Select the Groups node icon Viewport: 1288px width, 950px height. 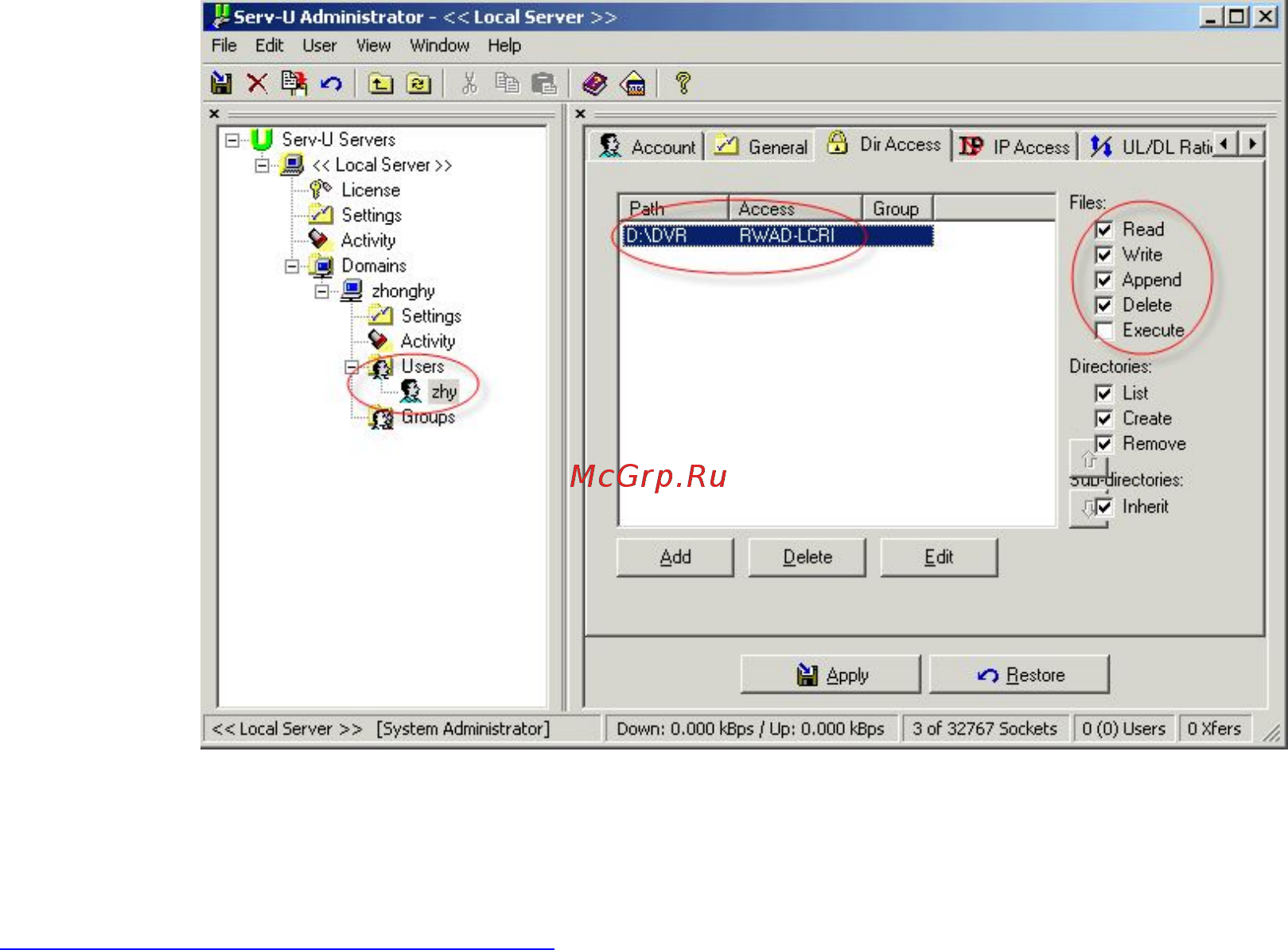point(381,417)
